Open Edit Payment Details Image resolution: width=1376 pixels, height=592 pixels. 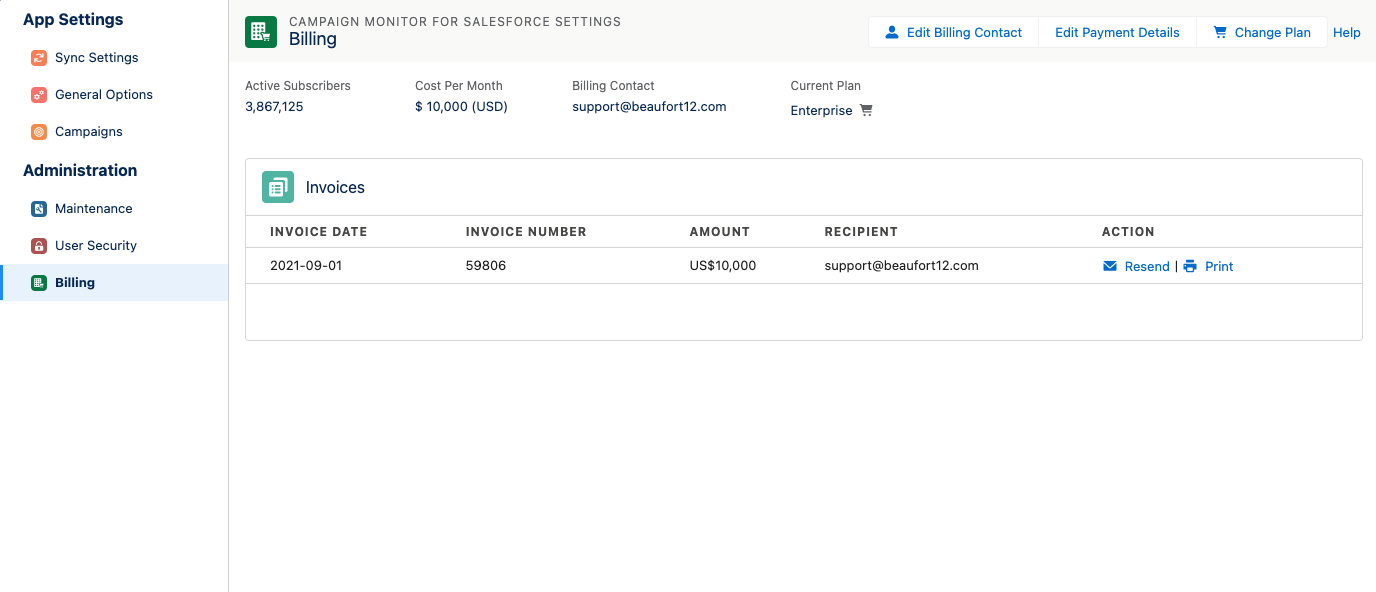[1117, 33]
